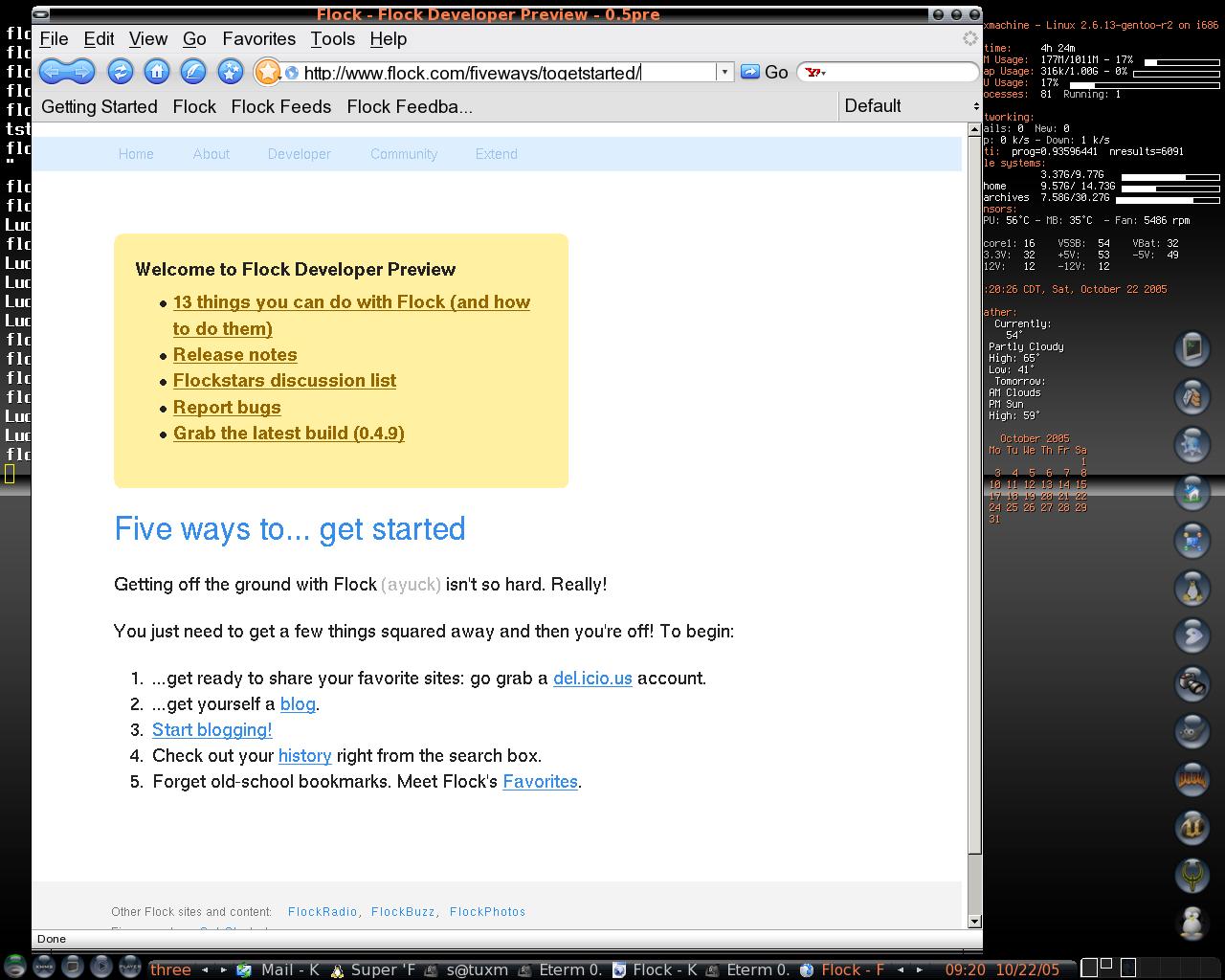Screen dimensions: 1225x980
Task: Open the Default favorites collection dropdown
Action: 909,106
